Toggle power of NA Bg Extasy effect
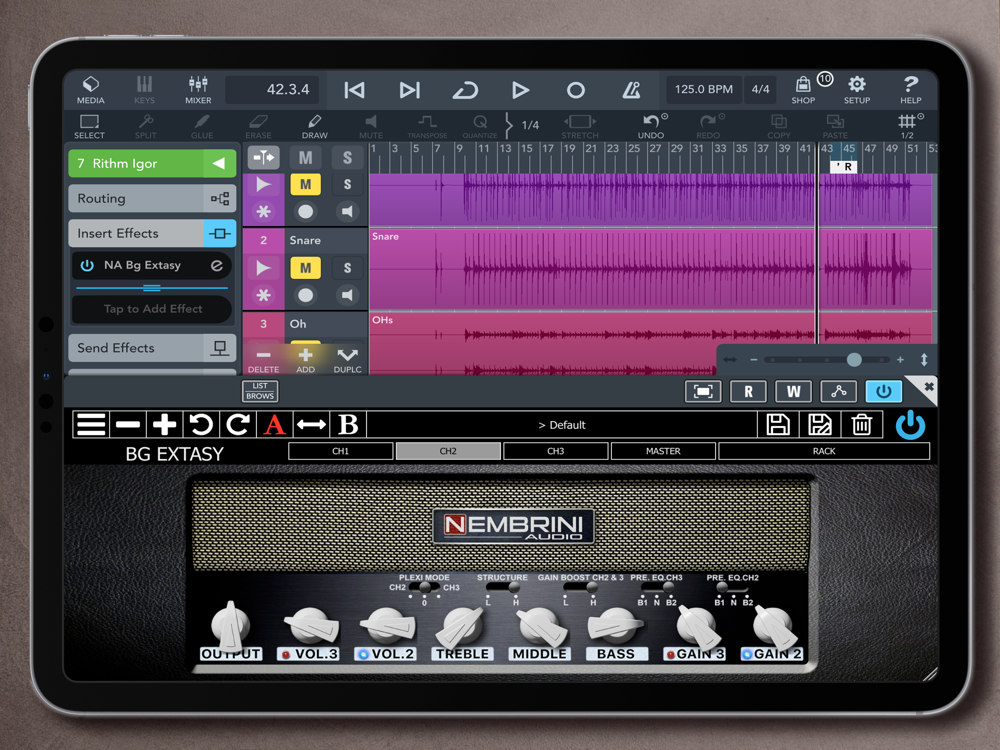 pos(87,265)
